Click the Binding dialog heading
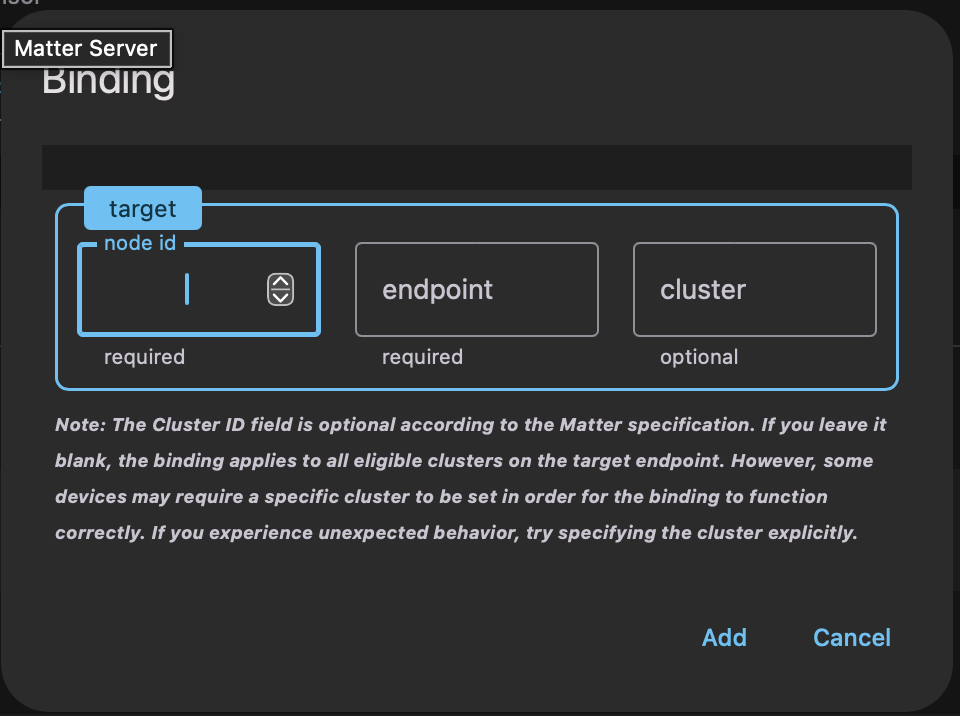The image size is (960, 716). (108, 81)
